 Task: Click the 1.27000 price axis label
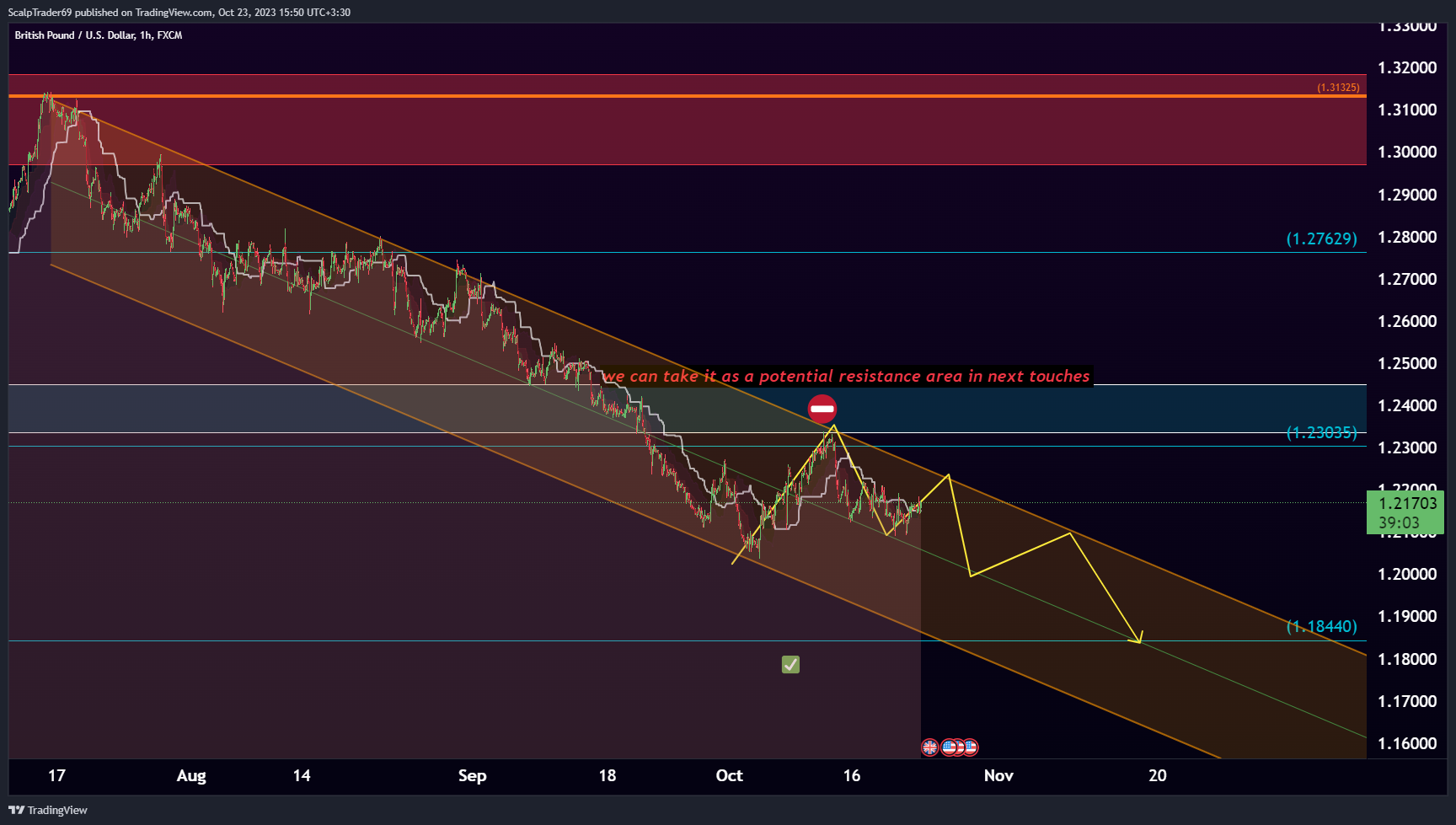1407,279
